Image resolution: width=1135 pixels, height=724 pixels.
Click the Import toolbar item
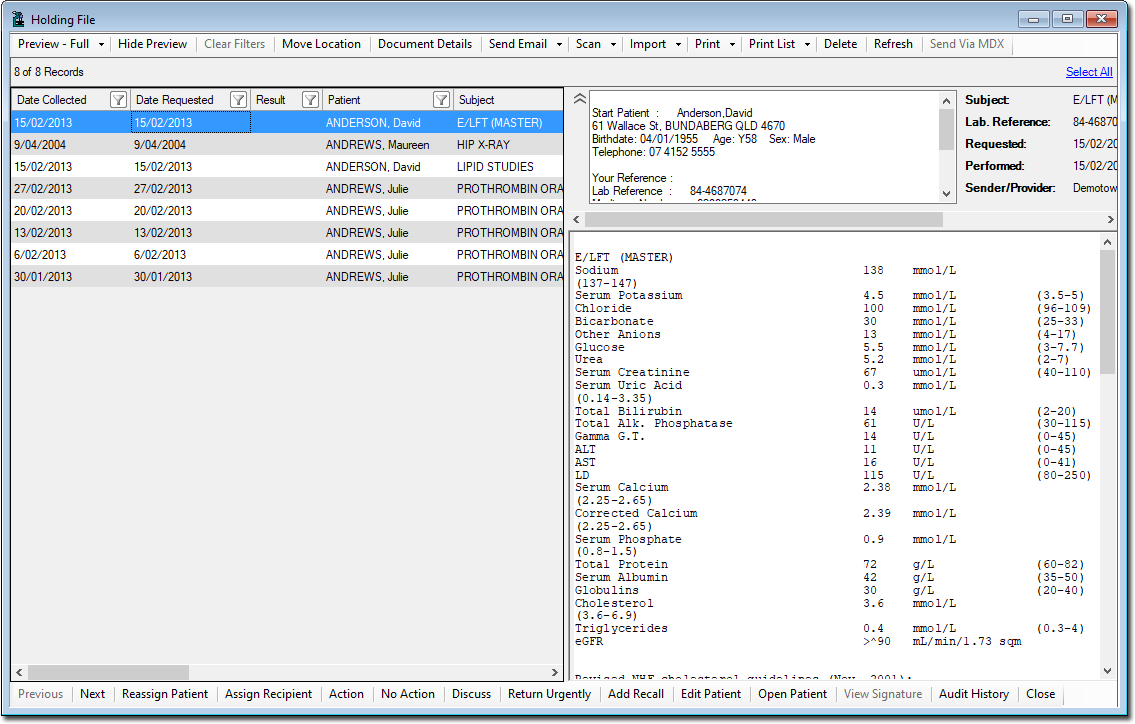tap(648, 44)
